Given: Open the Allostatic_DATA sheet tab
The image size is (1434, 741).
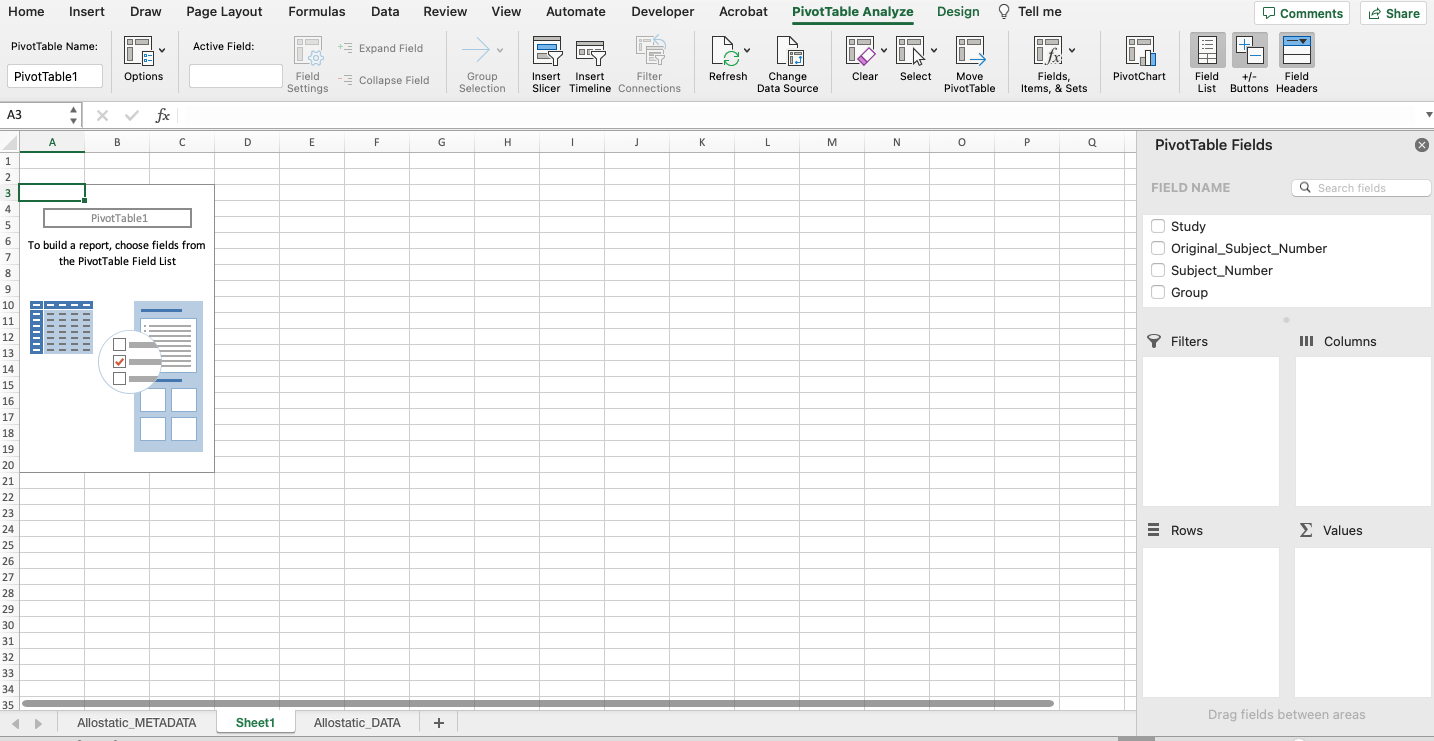Looking at the screenshot, I should pos(357,722).
